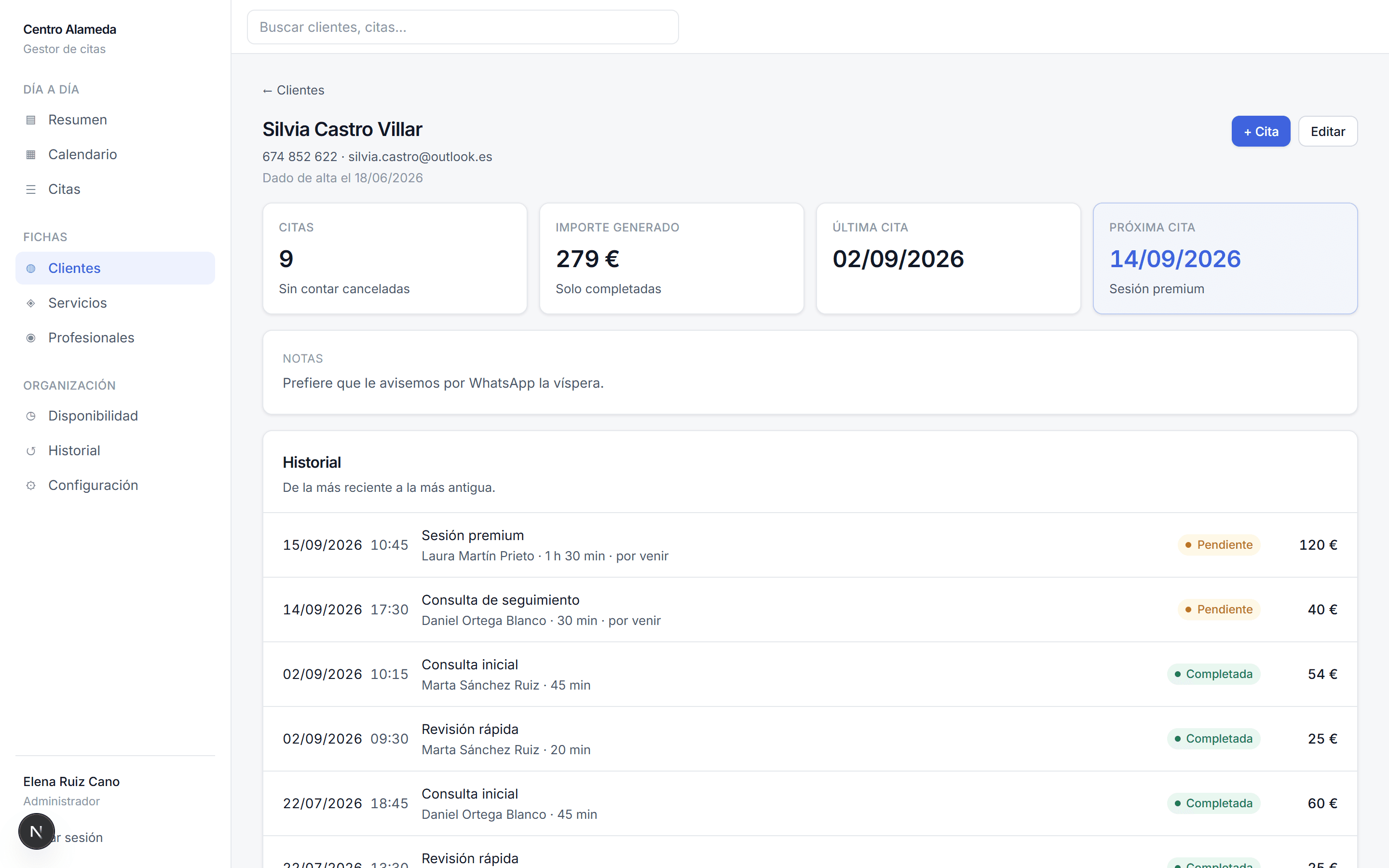Viewport: 1389px width, 868px height.
Task: Select Consulta inicial 02/09/2026 10:15 row
Action: click(x=810, y=674)
